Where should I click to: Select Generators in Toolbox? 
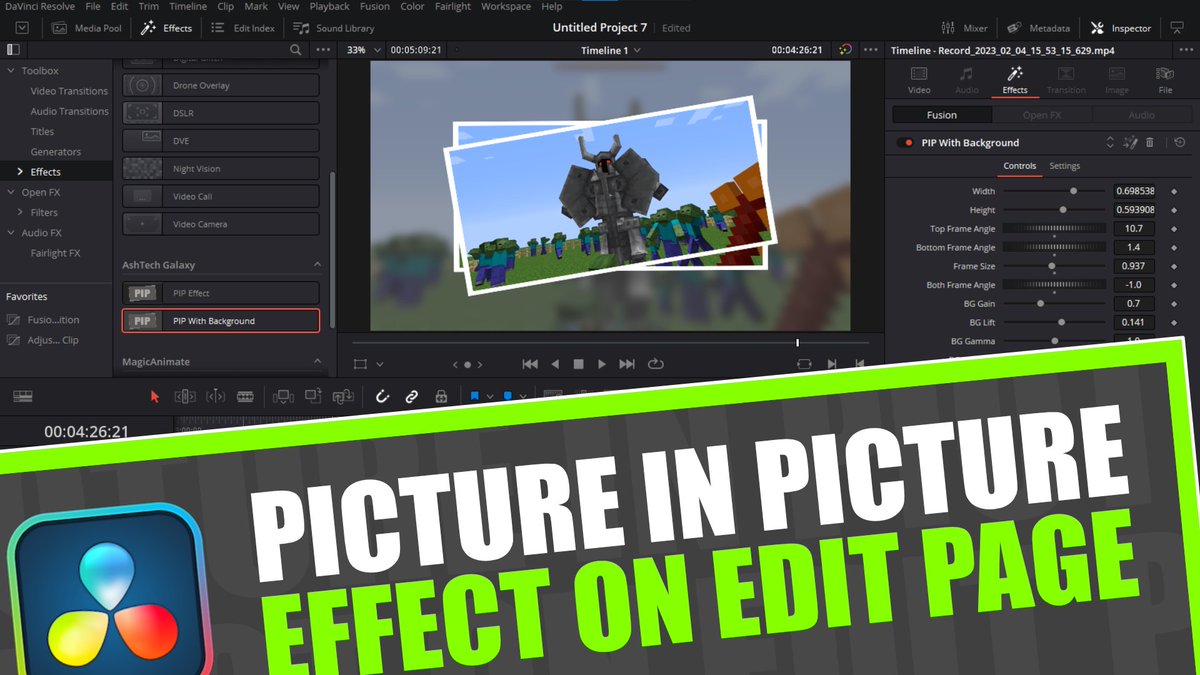coord(56,152)
